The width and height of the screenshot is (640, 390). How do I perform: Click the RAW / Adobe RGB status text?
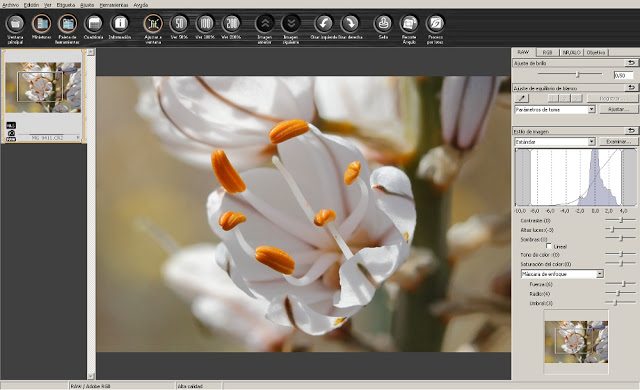(90, 386)
